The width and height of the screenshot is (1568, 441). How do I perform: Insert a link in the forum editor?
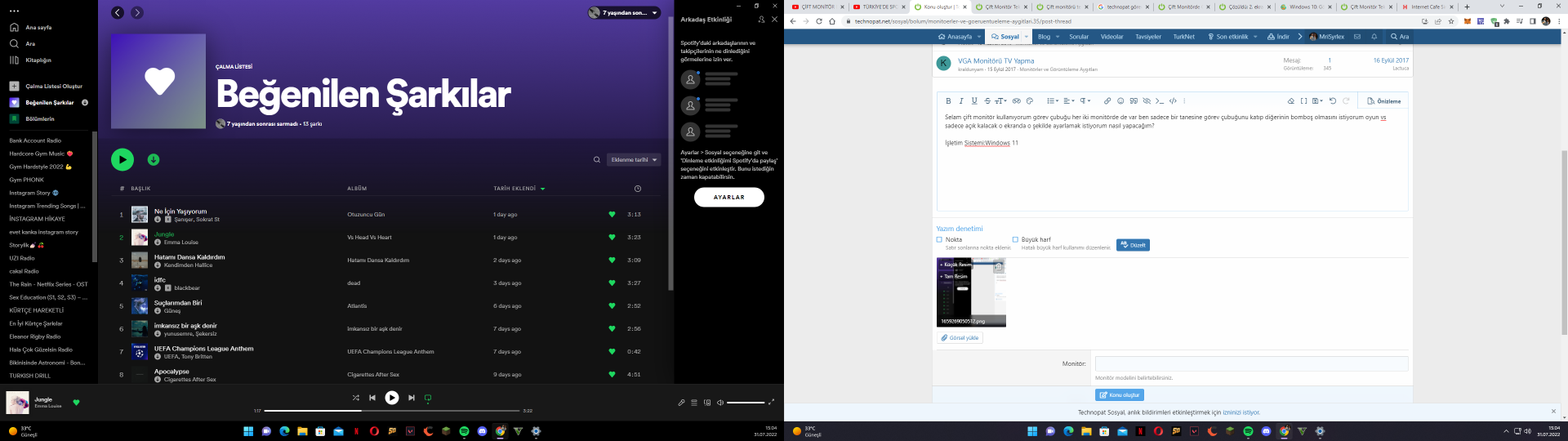coord(1107,101)
